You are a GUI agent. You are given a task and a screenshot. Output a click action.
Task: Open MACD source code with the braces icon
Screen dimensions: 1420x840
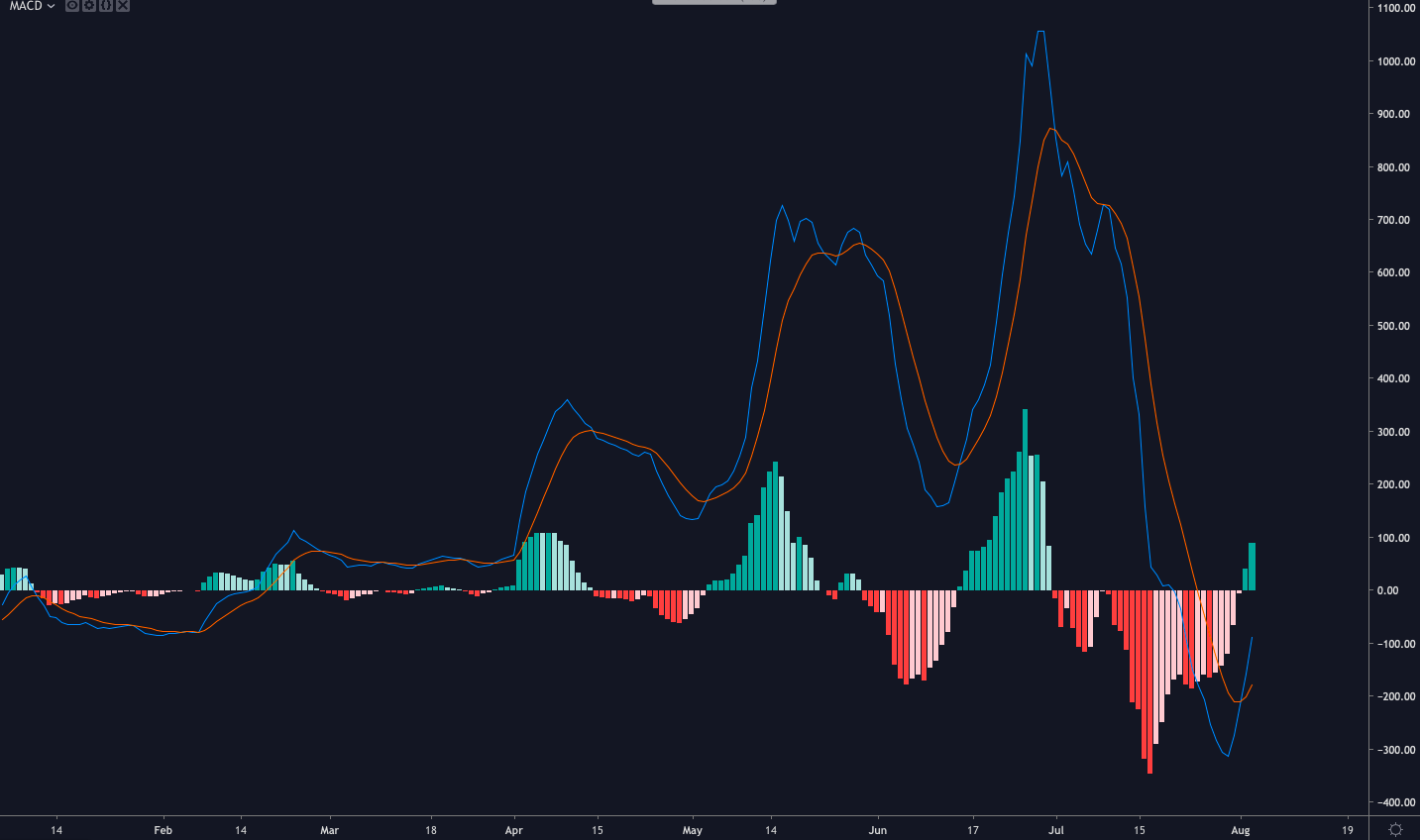pyautogui.click(x=106, y=6)
